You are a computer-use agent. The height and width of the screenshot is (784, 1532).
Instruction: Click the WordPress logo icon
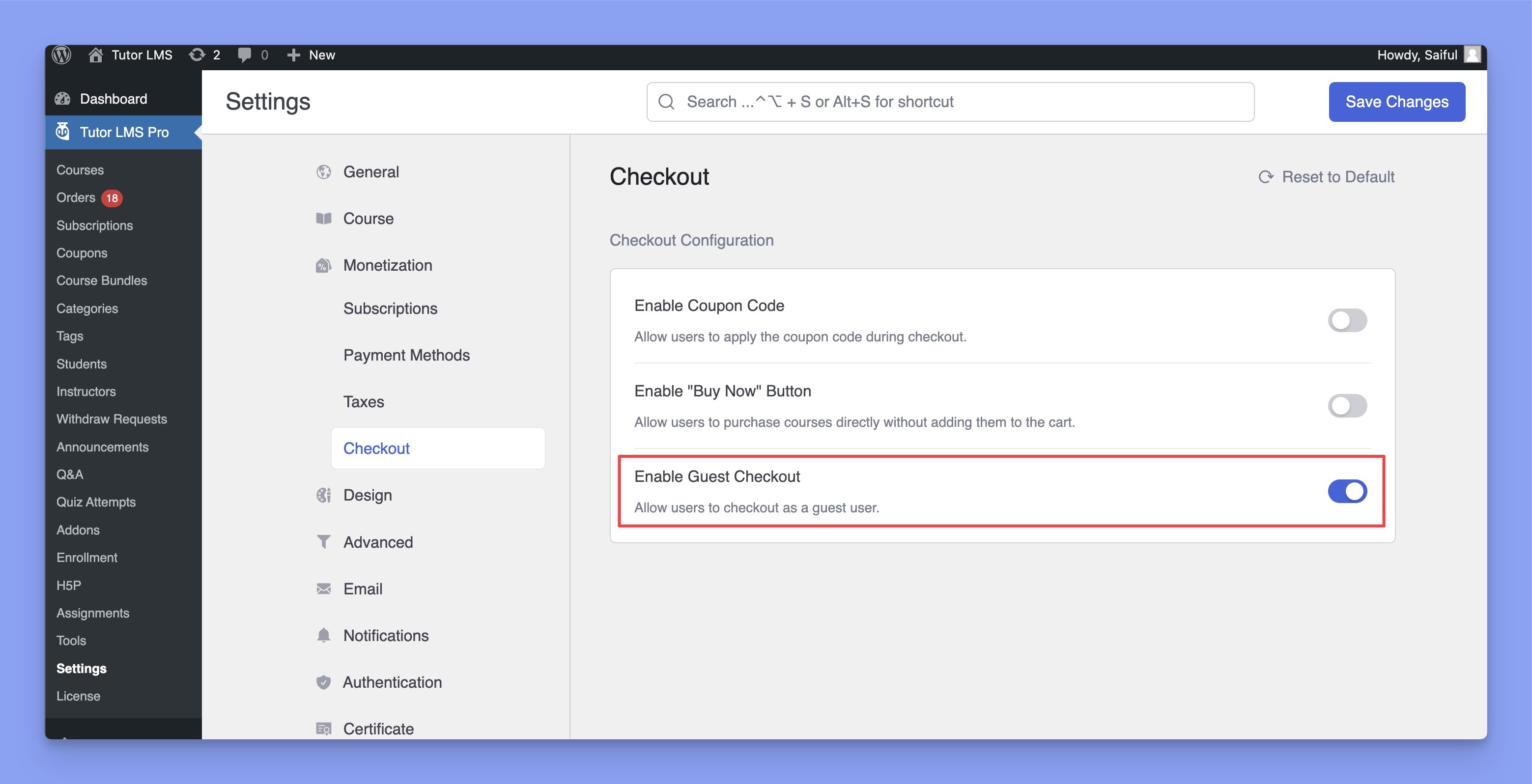coord(61,55)
